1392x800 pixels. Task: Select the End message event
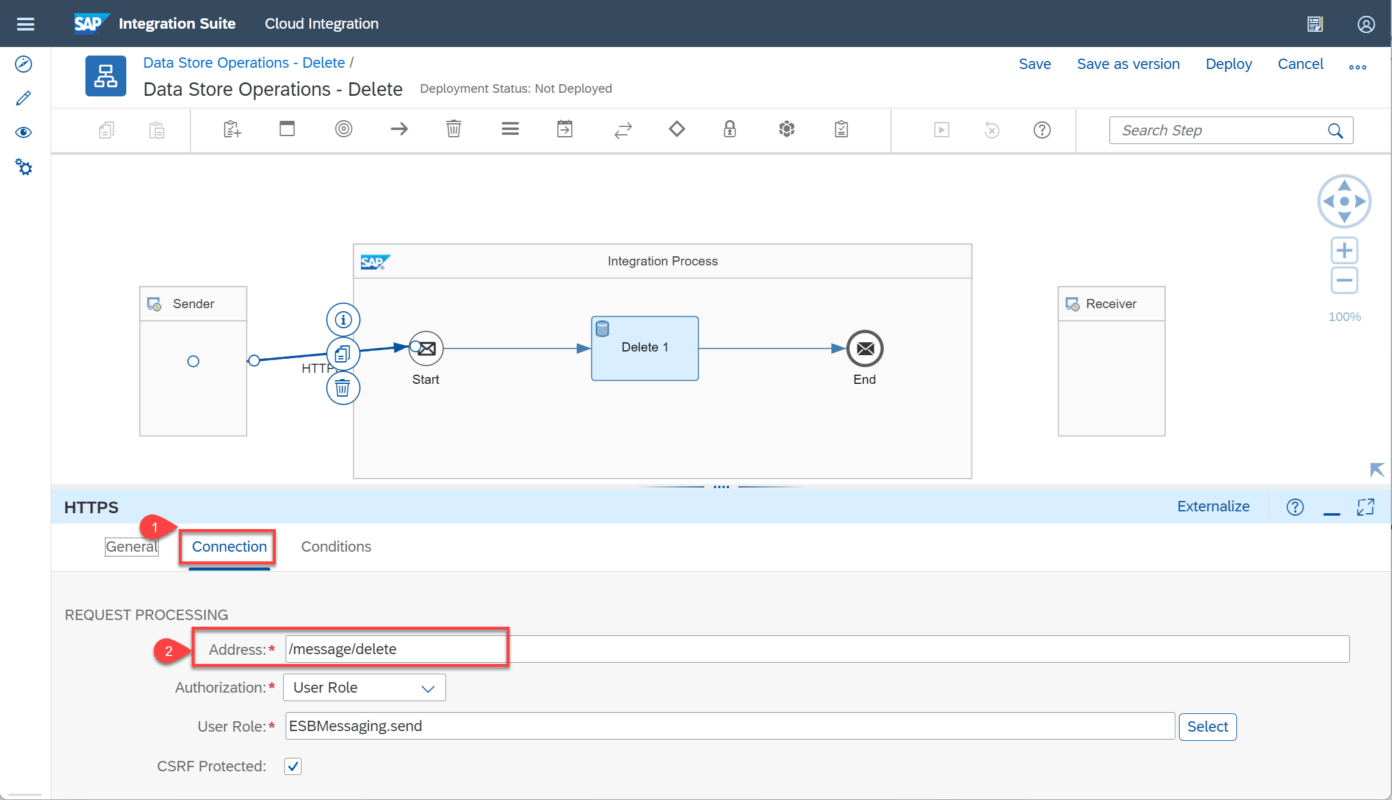click(x=865, y=348)
